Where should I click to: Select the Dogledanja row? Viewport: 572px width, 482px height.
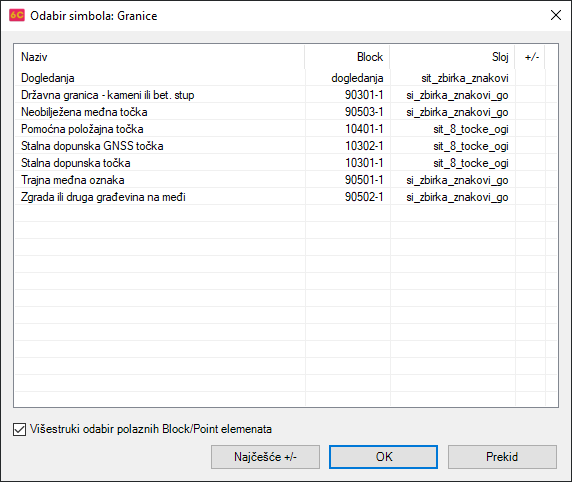click(286, 78)
